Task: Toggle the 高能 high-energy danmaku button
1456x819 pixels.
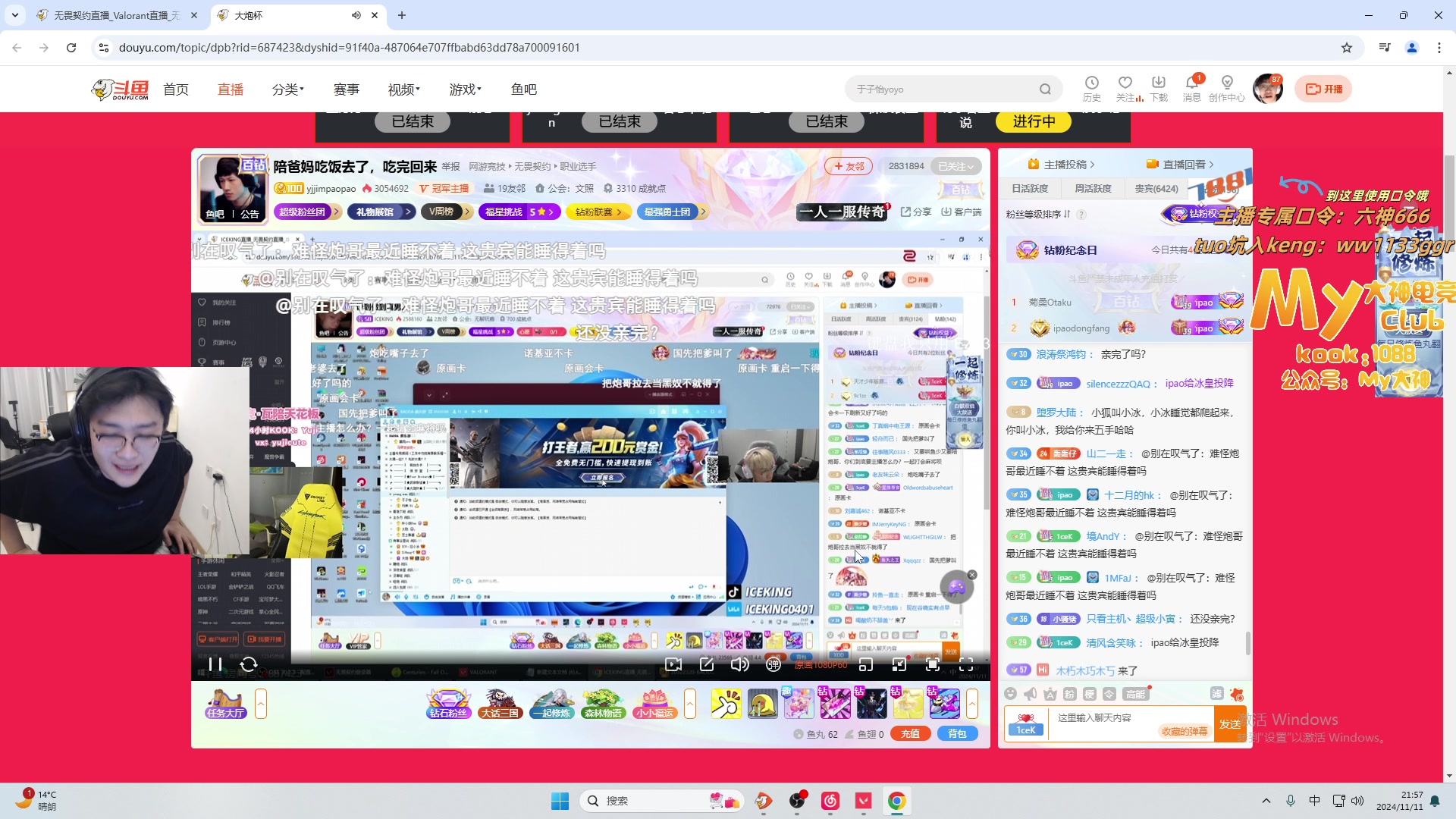Action: [x=1136, y=694]
